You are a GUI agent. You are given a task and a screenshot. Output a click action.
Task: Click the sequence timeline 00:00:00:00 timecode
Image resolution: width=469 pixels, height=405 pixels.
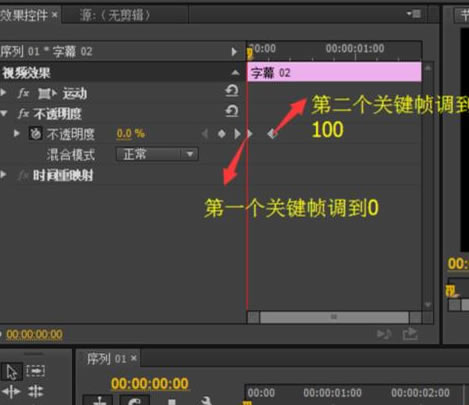[x=150, y=384]
